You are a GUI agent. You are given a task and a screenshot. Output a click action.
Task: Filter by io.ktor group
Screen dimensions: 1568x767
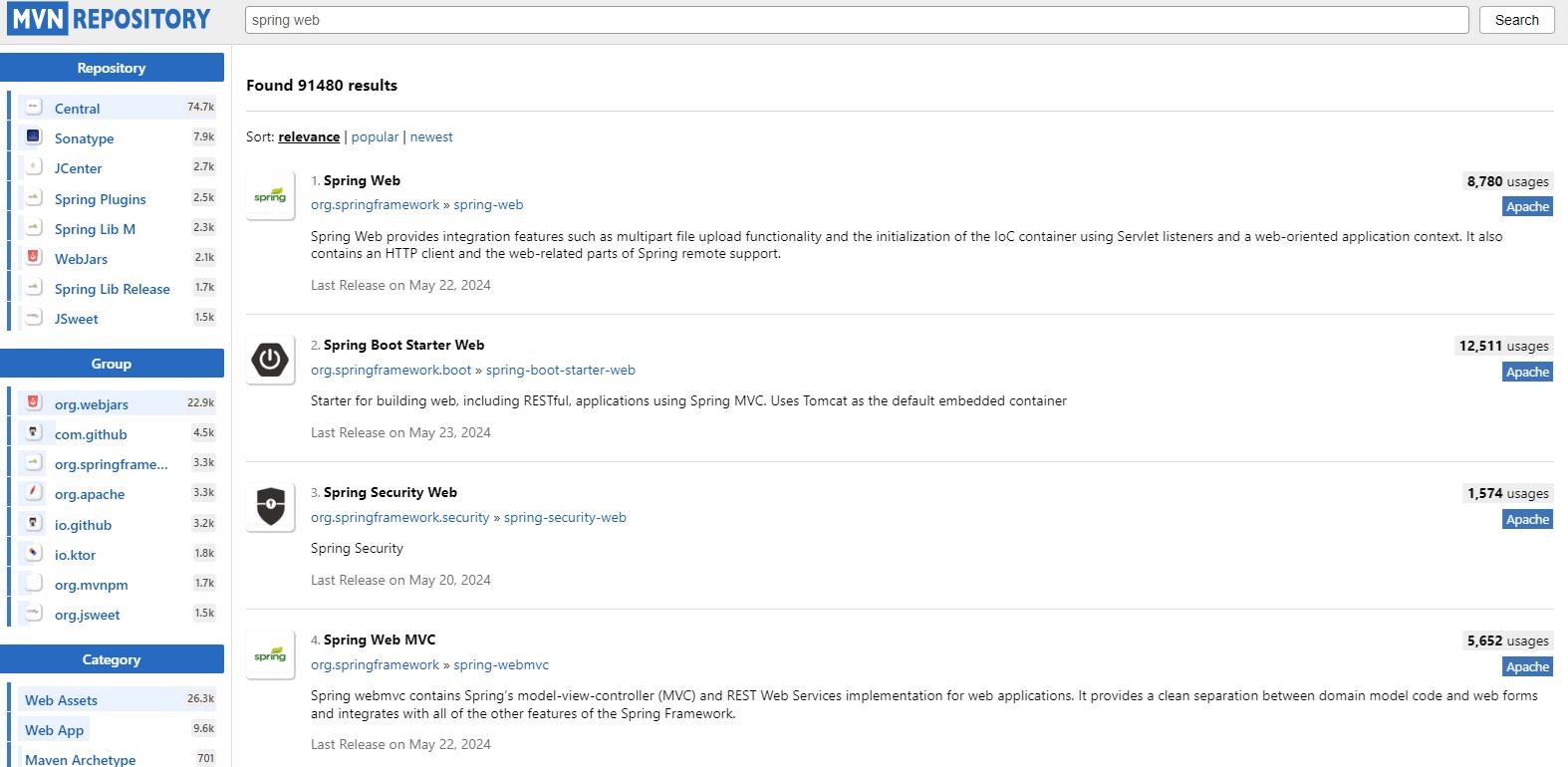[x=75, y=555]
